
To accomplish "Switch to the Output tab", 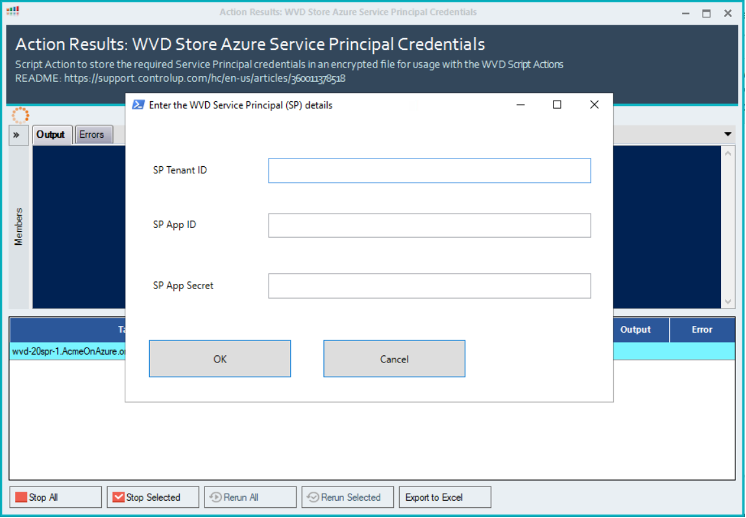I will pos(51,135).
